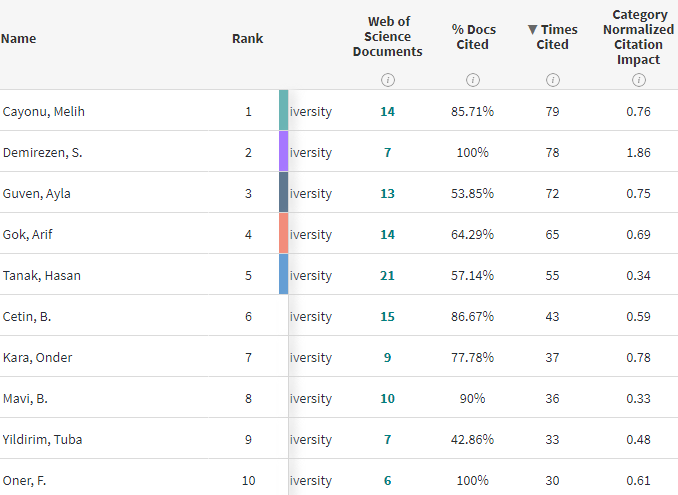
Task: Select the Kara, Onder name cell
Action: [38, 357]
